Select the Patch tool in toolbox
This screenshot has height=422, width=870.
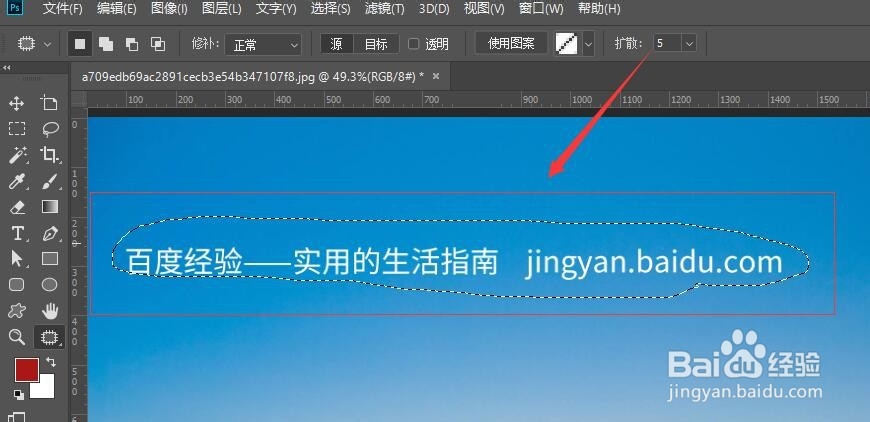[x=50, y=337]
